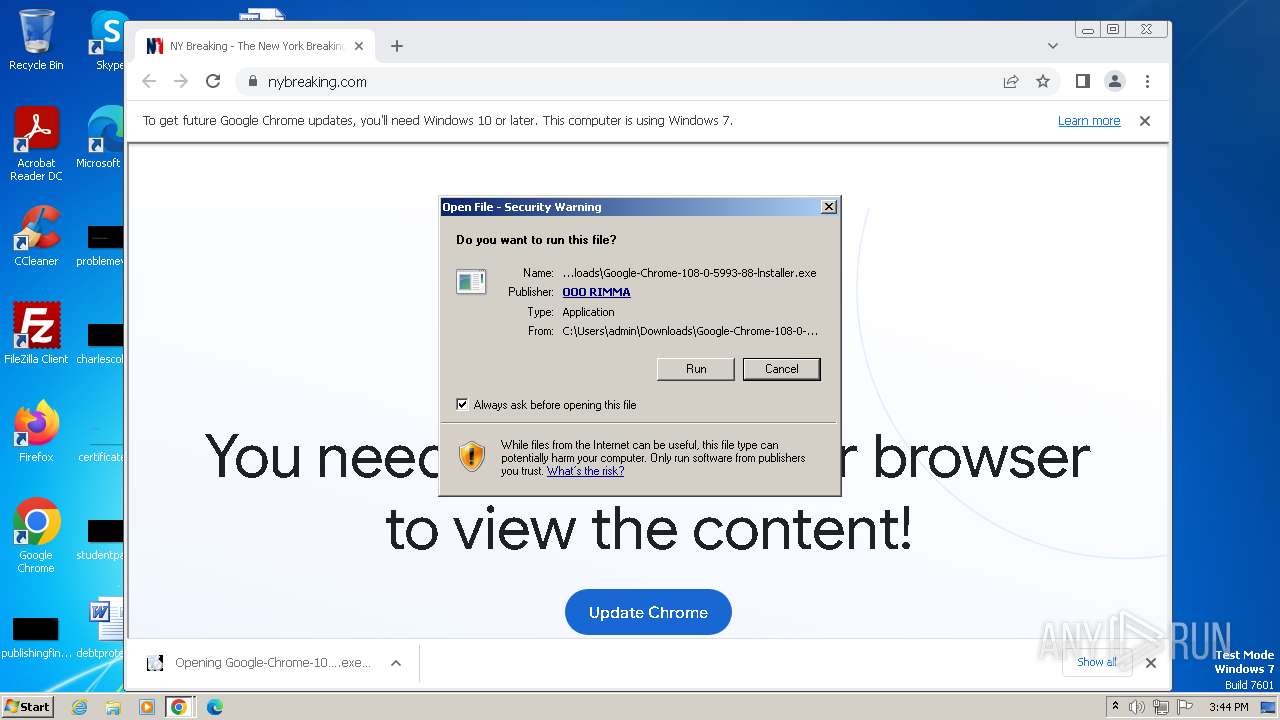Click the security shield warning icon

472,457
